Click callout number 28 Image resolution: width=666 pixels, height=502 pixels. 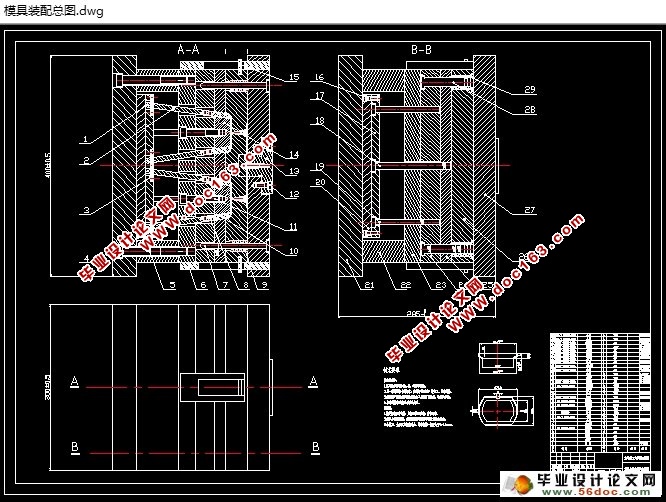pos(530,110)
